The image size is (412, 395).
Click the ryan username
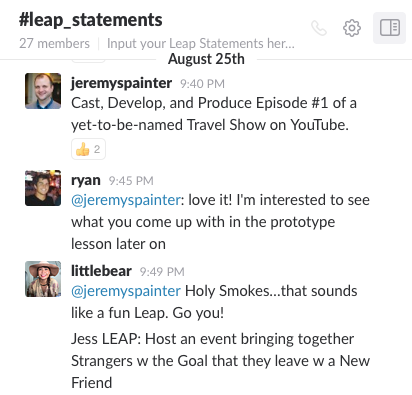(86, 180)
